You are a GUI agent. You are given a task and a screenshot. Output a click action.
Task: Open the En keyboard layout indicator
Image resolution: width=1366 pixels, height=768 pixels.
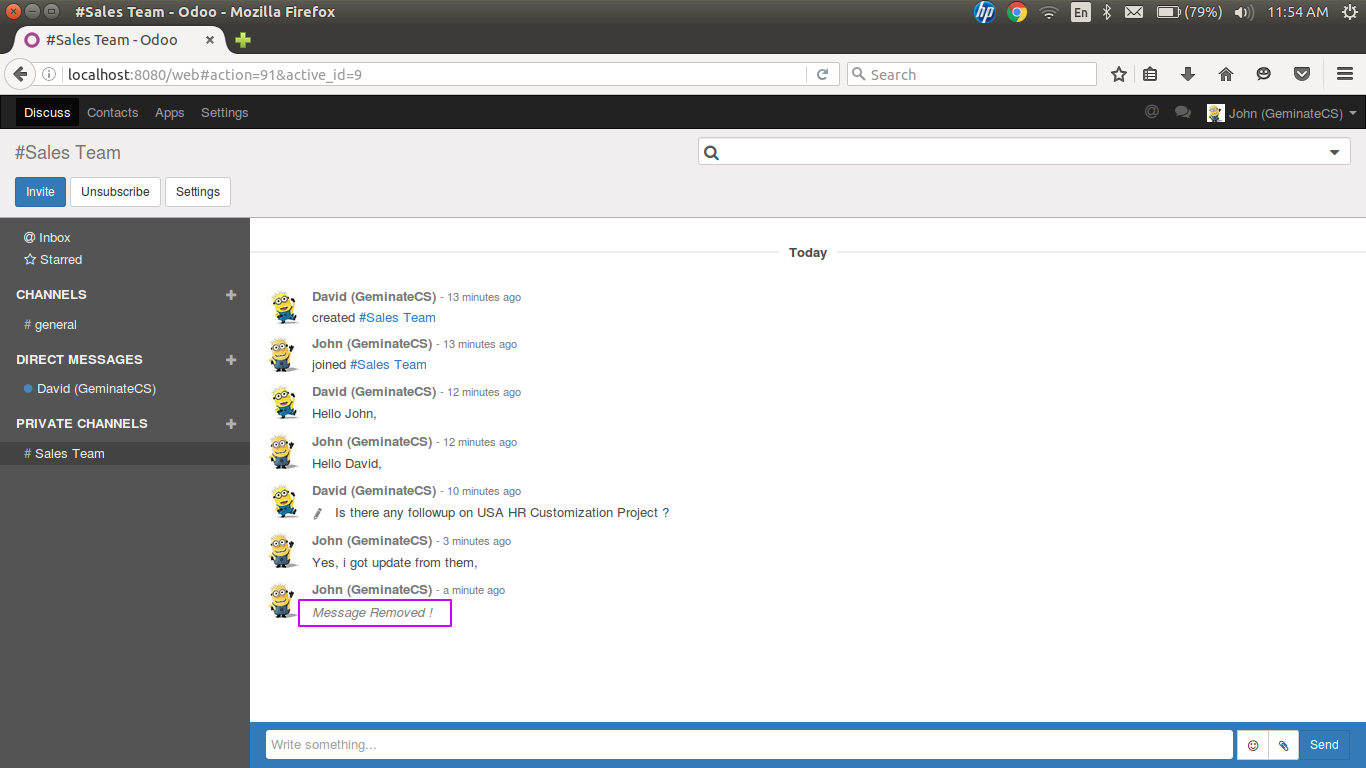click(x=1081, y=12)
